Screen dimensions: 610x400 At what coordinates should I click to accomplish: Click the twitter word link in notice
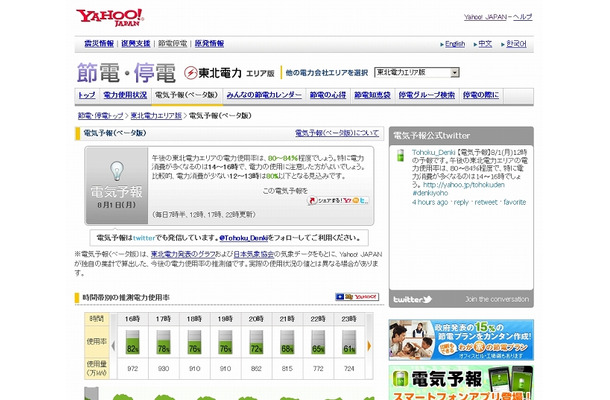144,238
